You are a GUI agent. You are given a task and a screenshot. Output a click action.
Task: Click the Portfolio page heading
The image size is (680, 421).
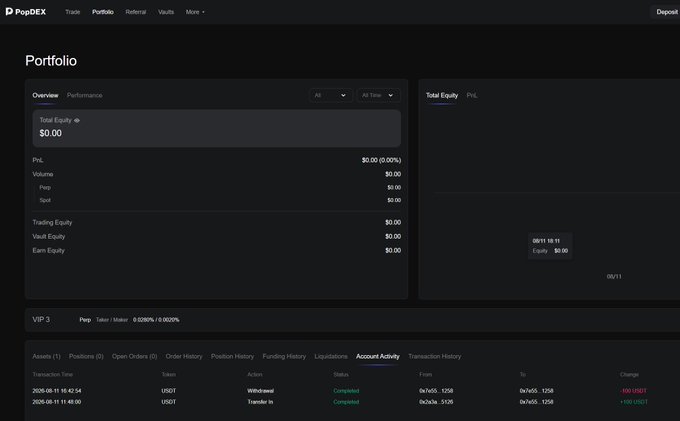(51, 61)
